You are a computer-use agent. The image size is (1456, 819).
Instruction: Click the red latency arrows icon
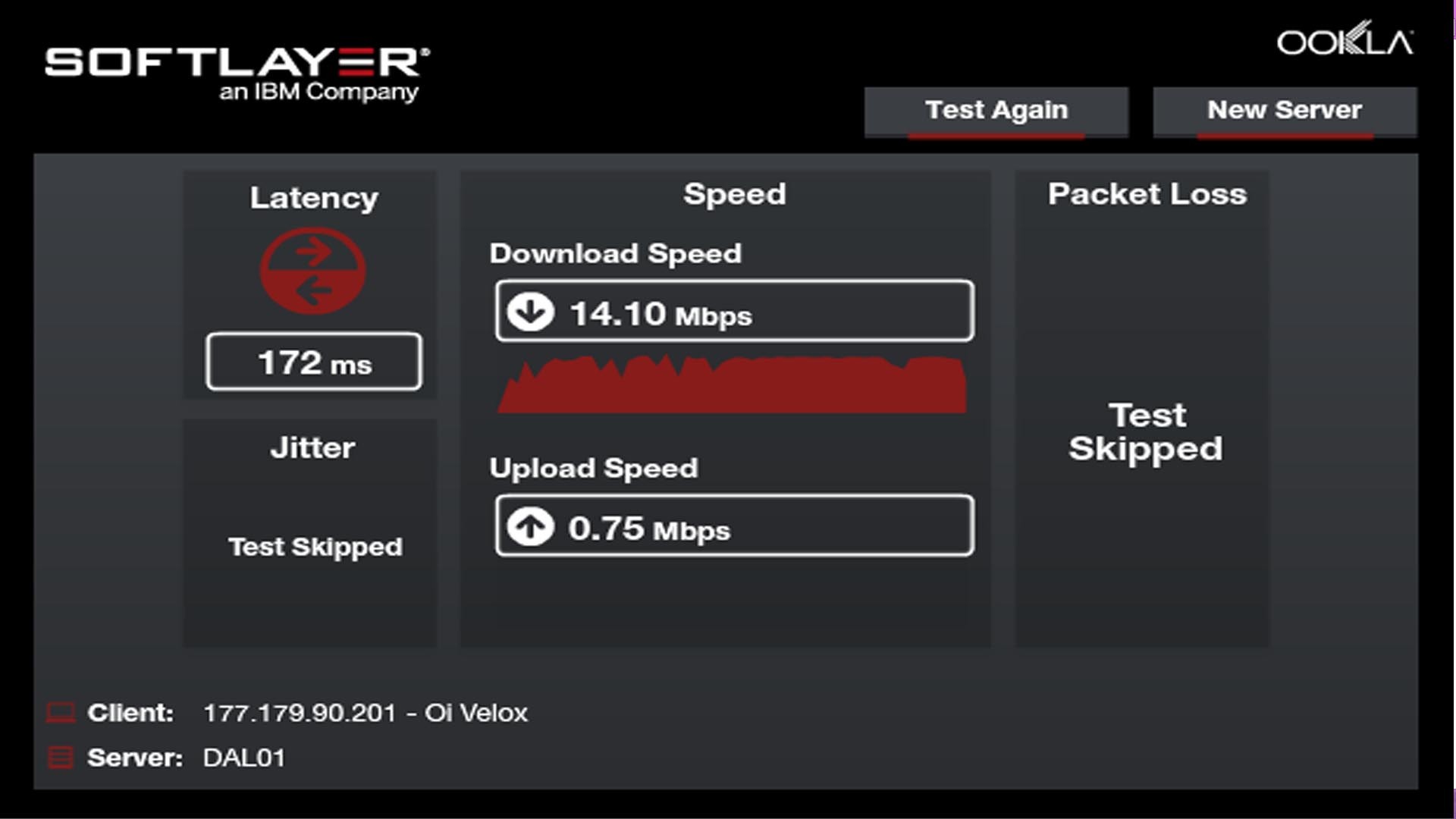313,271
